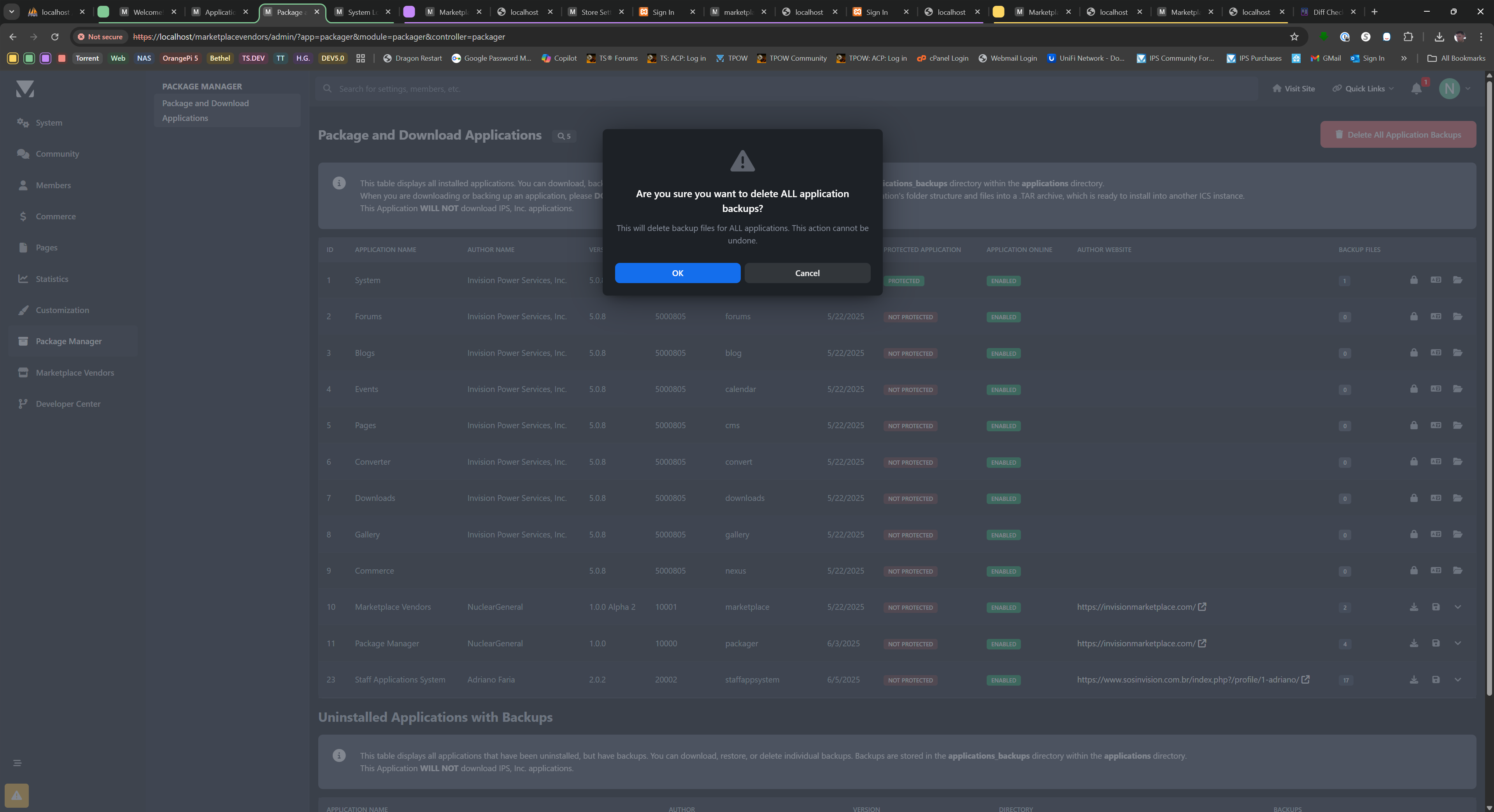Click the lock icon in the Gallery row
This screenshot has width=1494, height=812.
1414,534
